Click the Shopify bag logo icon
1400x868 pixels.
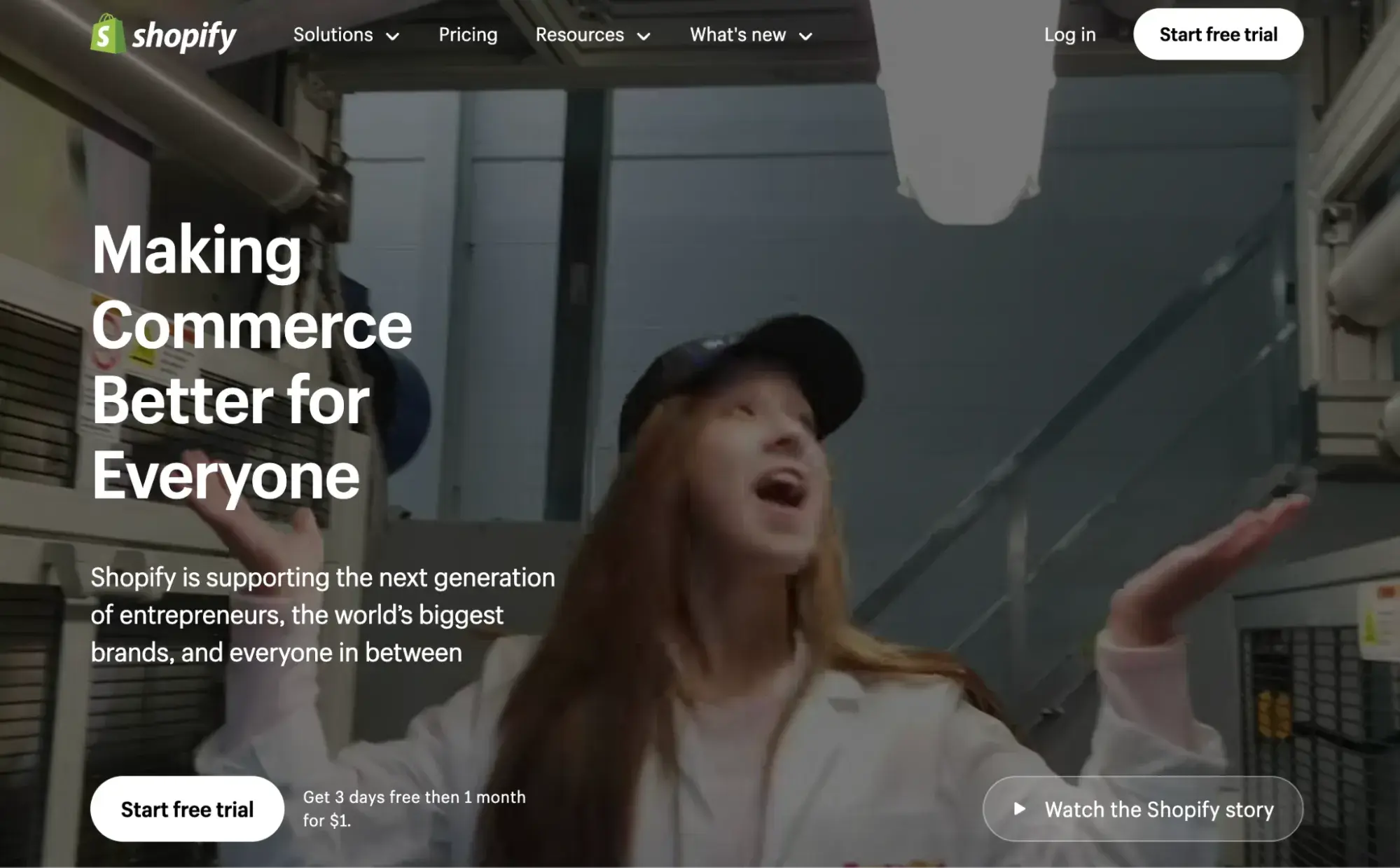[107, 34]
